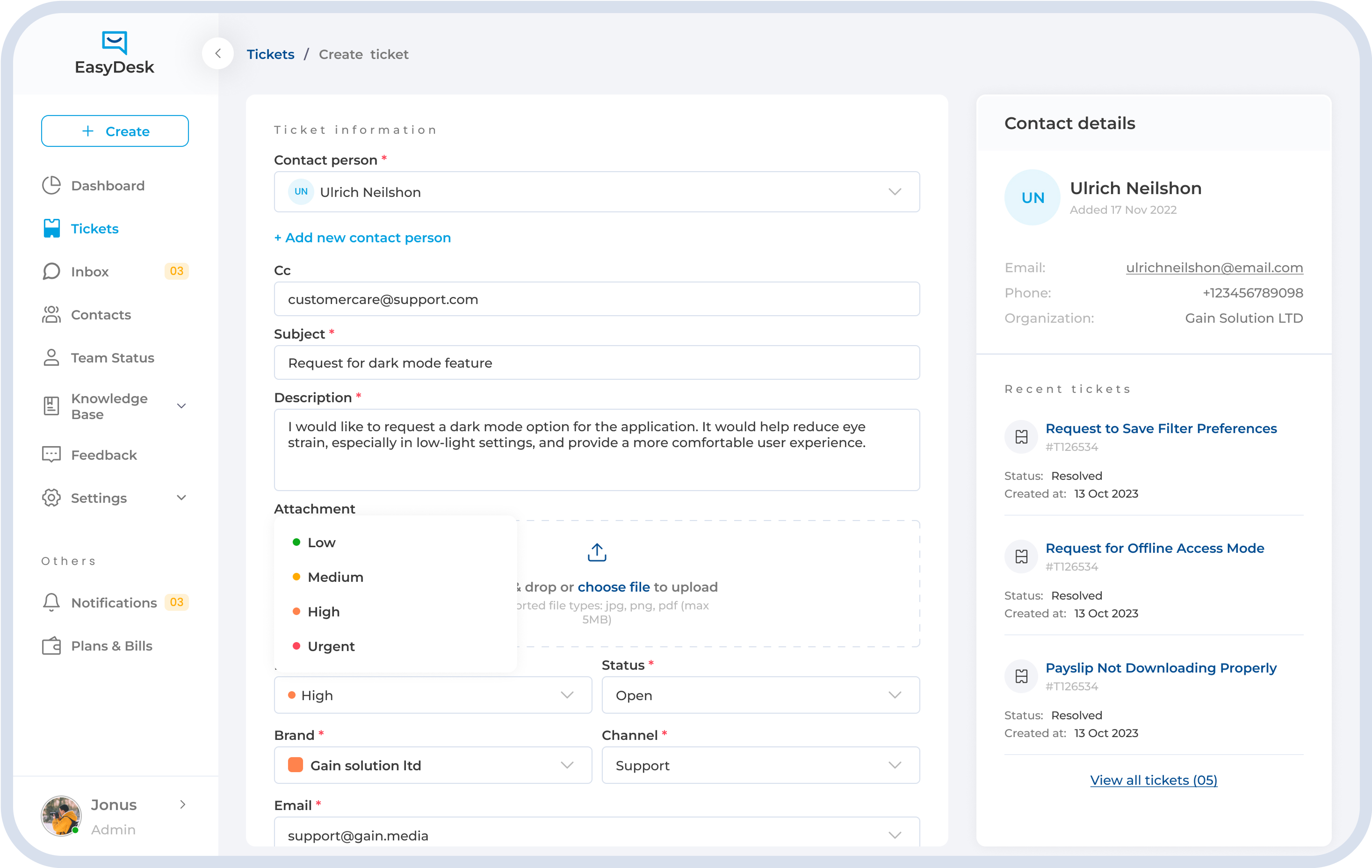This screenshot has width=1372, height=868.
Task: Select Urgent priority option
Action: pyautogui.click(x=331, y=646)
